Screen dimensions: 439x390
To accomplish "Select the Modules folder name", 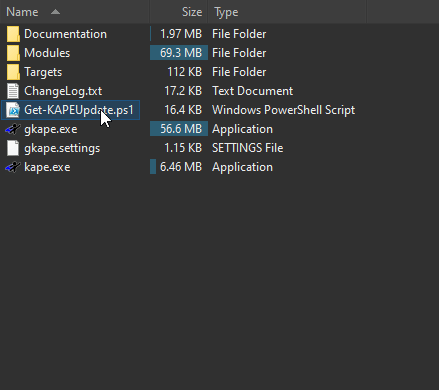I will [47, 53].
